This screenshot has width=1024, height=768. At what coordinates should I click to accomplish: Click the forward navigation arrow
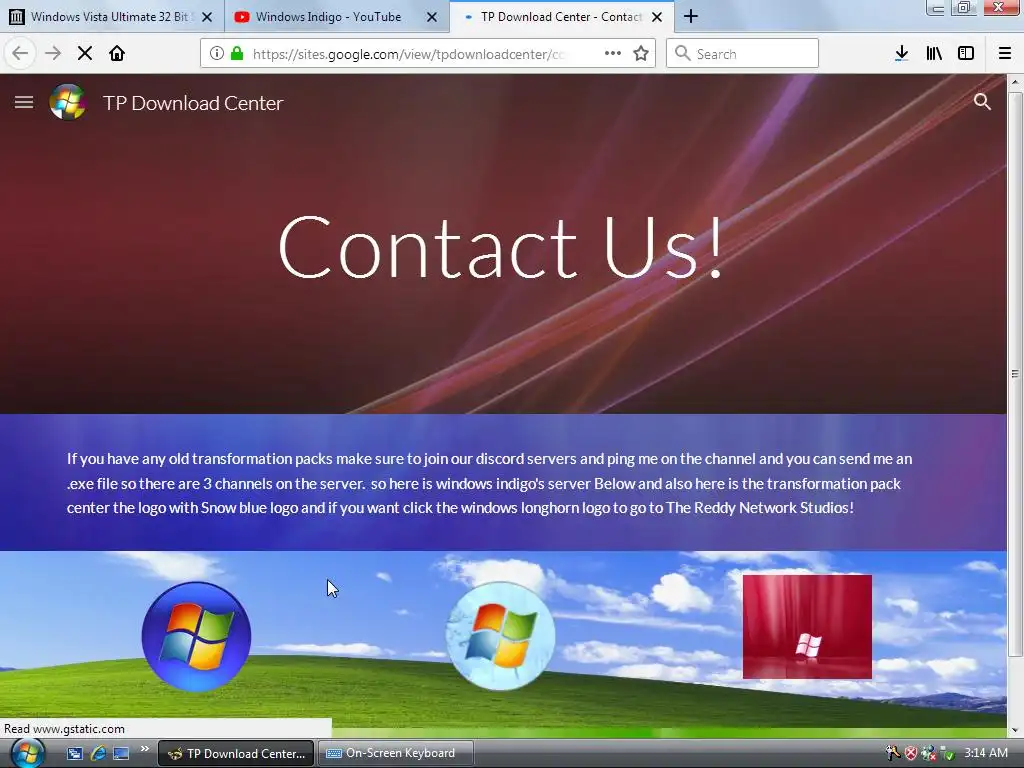coord(52,54)
